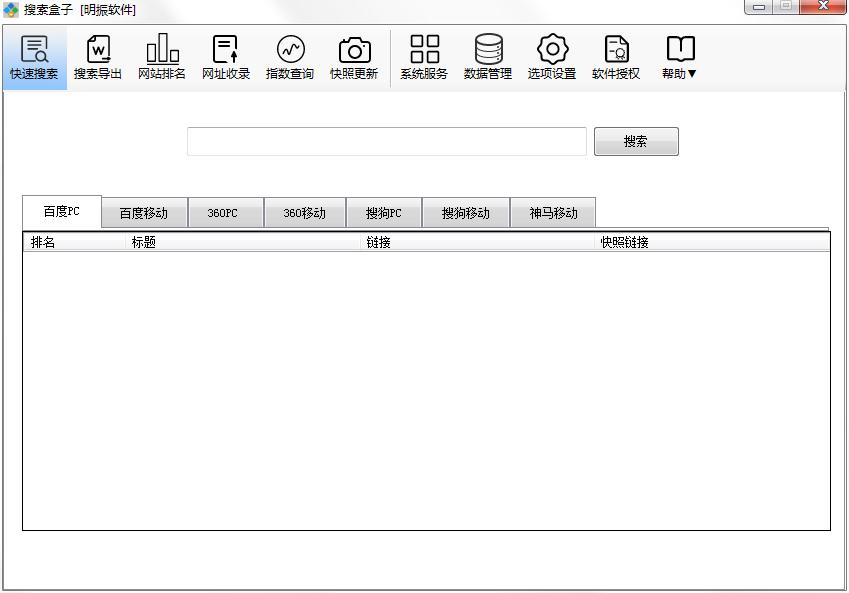Select the 搜狗PC tab

pos(384,213)
